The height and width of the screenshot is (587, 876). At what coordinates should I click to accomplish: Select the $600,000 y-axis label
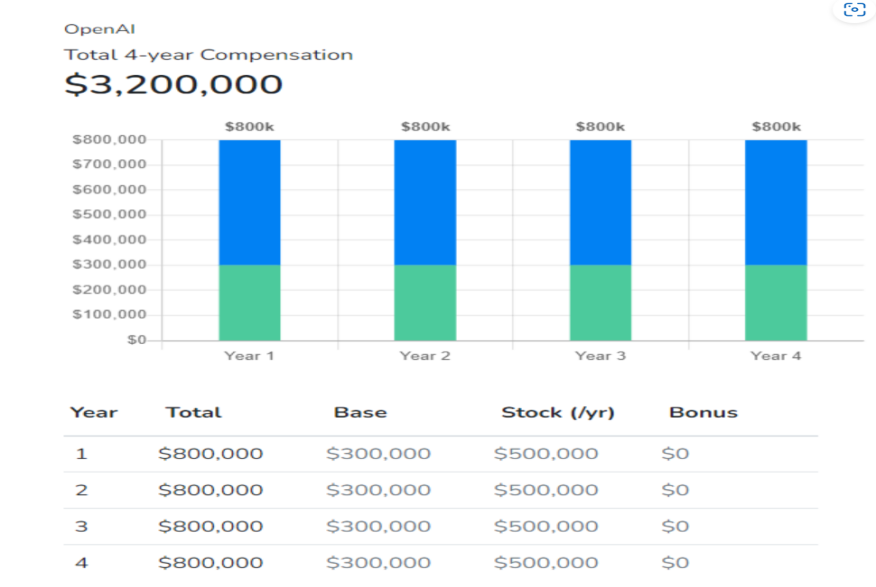pyautogui.click(x=110, y=189)
